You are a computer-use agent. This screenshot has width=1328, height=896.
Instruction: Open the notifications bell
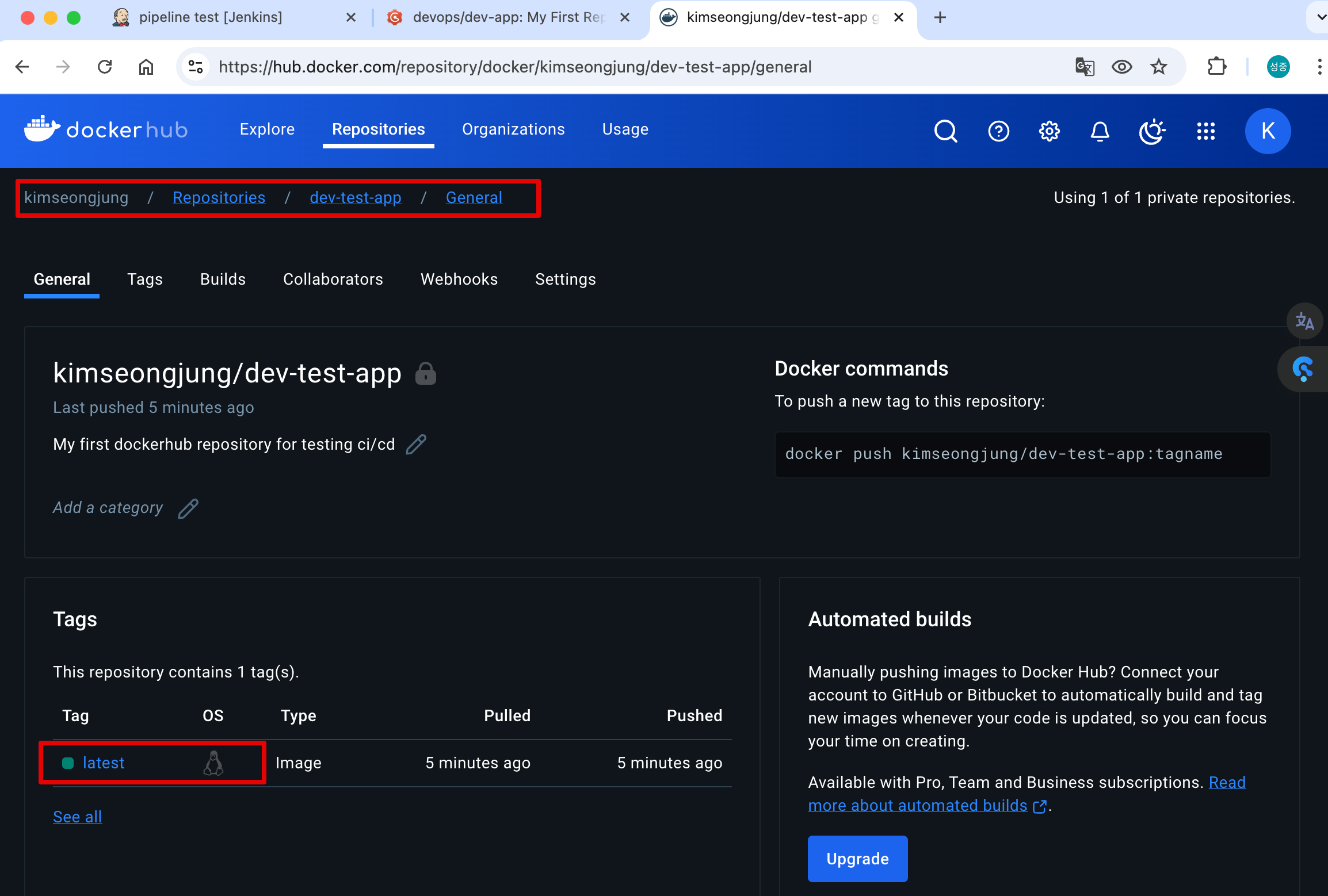[x=1100, y=131]
